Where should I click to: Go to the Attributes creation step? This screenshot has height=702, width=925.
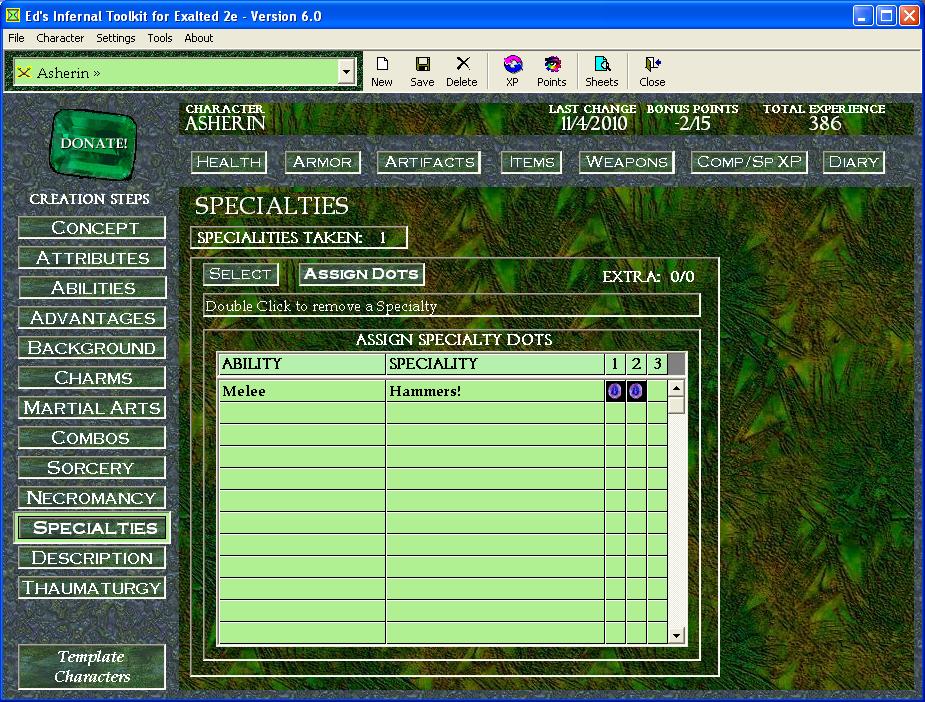click(92, 258)
